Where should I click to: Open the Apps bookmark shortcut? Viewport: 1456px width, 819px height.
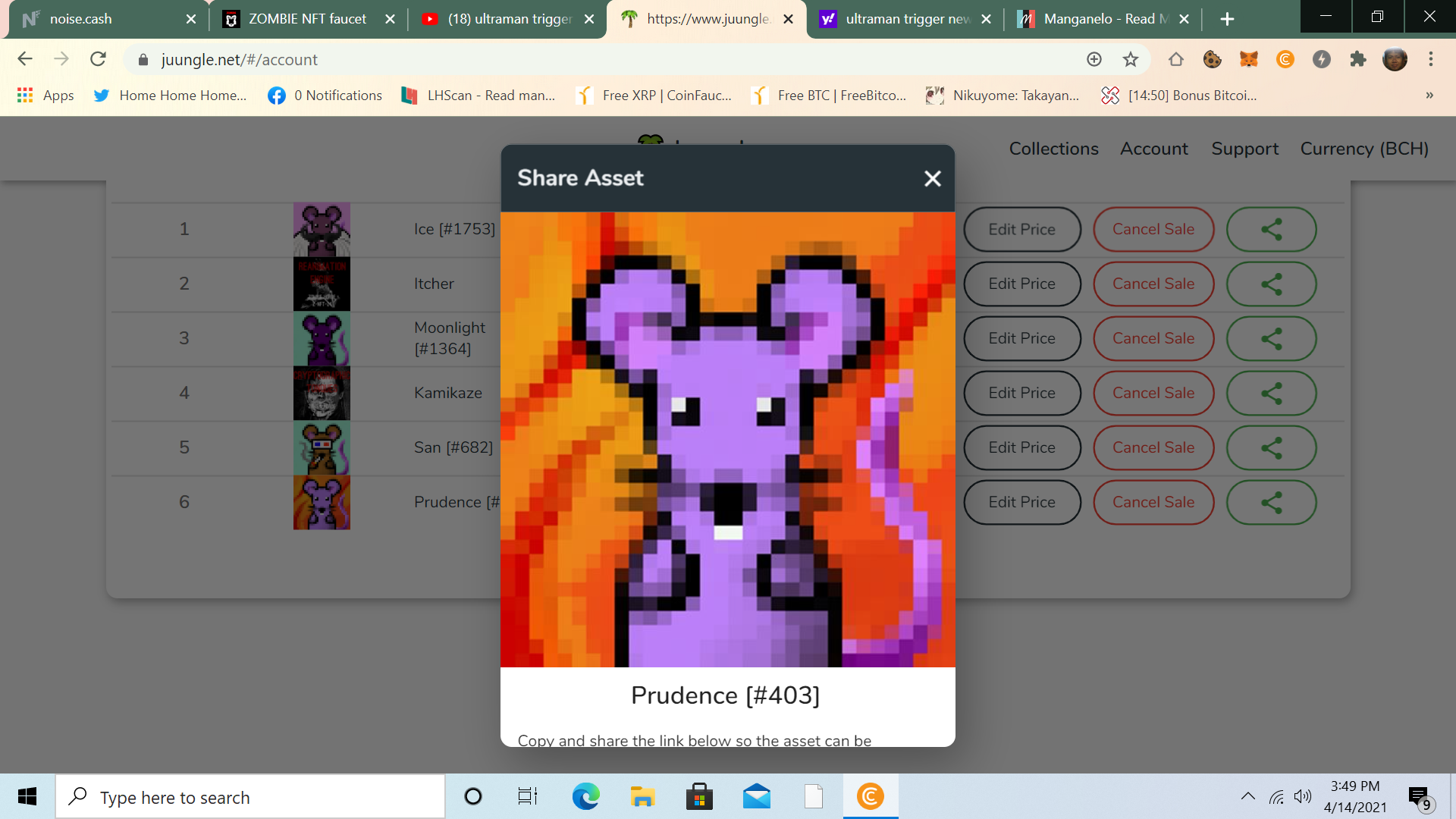click(45, 96)
